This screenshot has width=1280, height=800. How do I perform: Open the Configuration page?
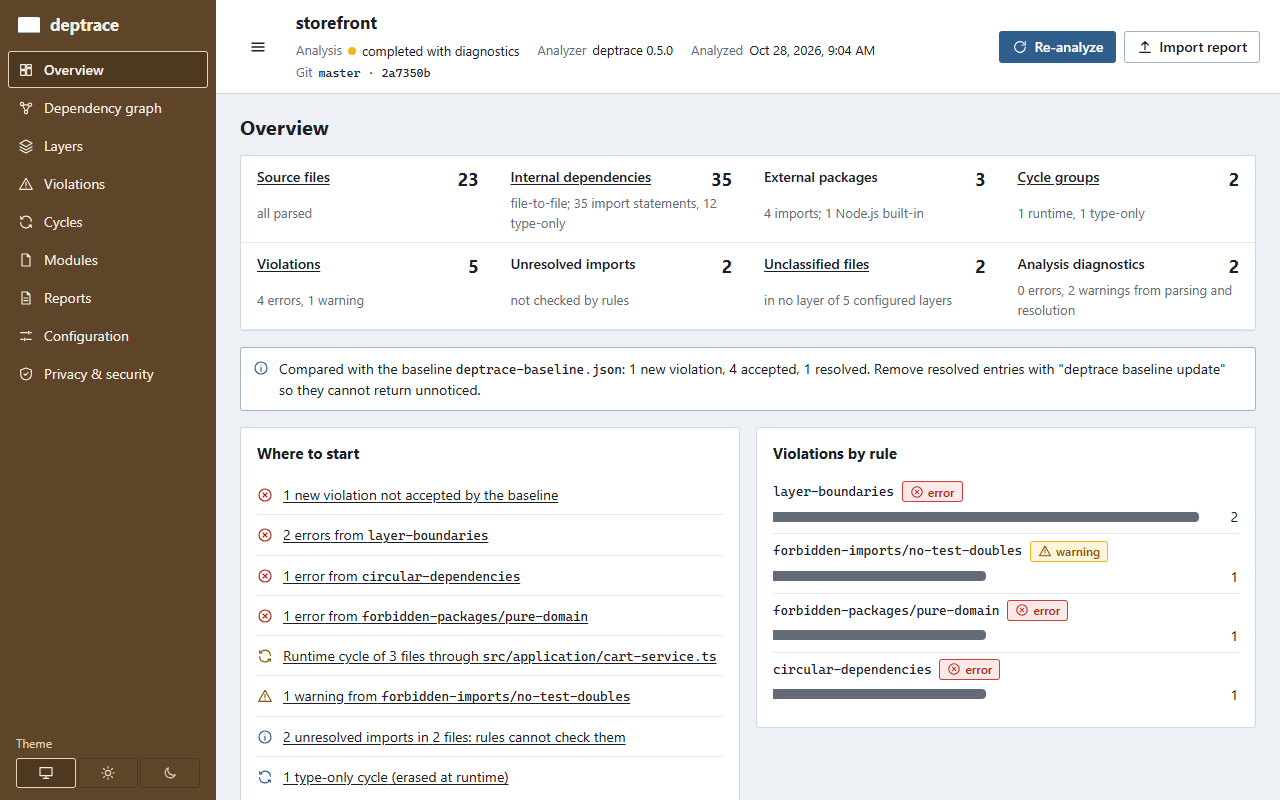pos(108,336)
